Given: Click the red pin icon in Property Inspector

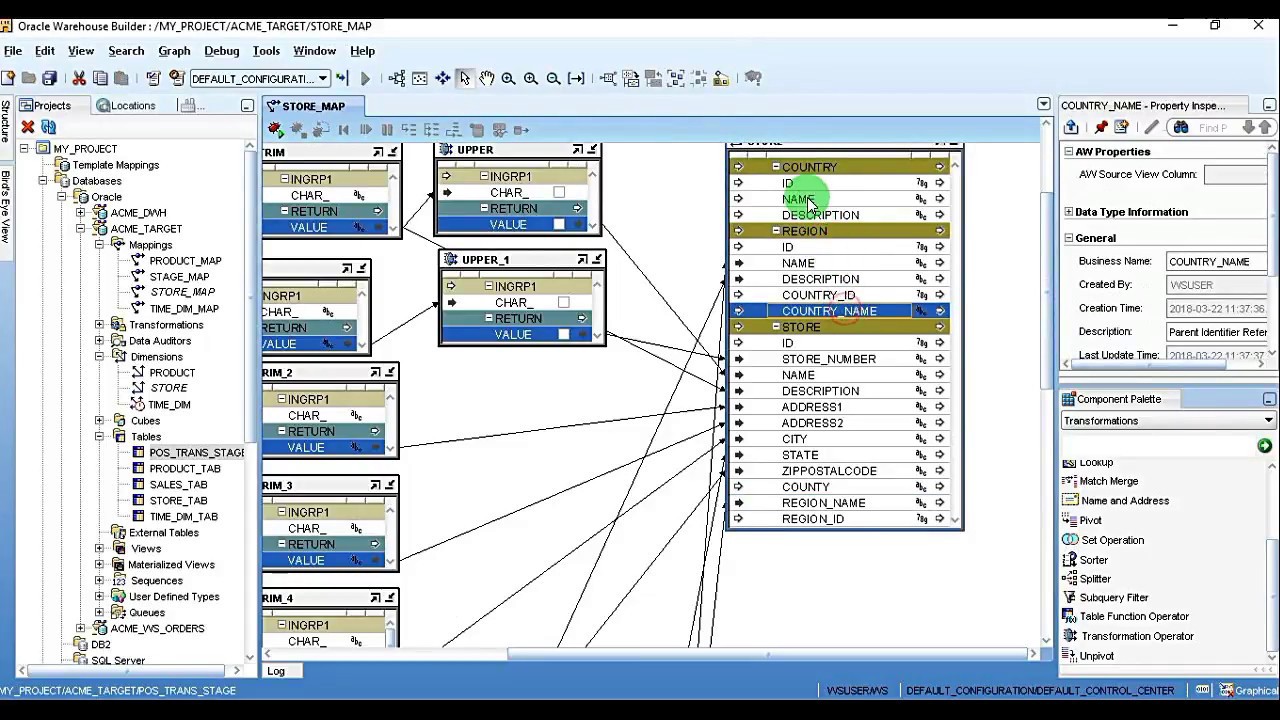Looking at the screenshot, I should click(1101, 127).
